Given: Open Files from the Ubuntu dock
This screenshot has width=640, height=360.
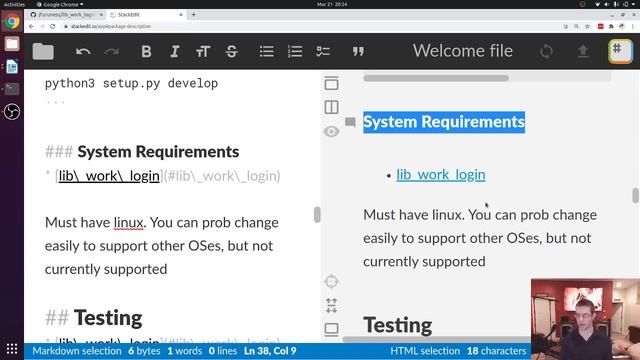Looking at the screenshot, I should (x=12, y=44).
